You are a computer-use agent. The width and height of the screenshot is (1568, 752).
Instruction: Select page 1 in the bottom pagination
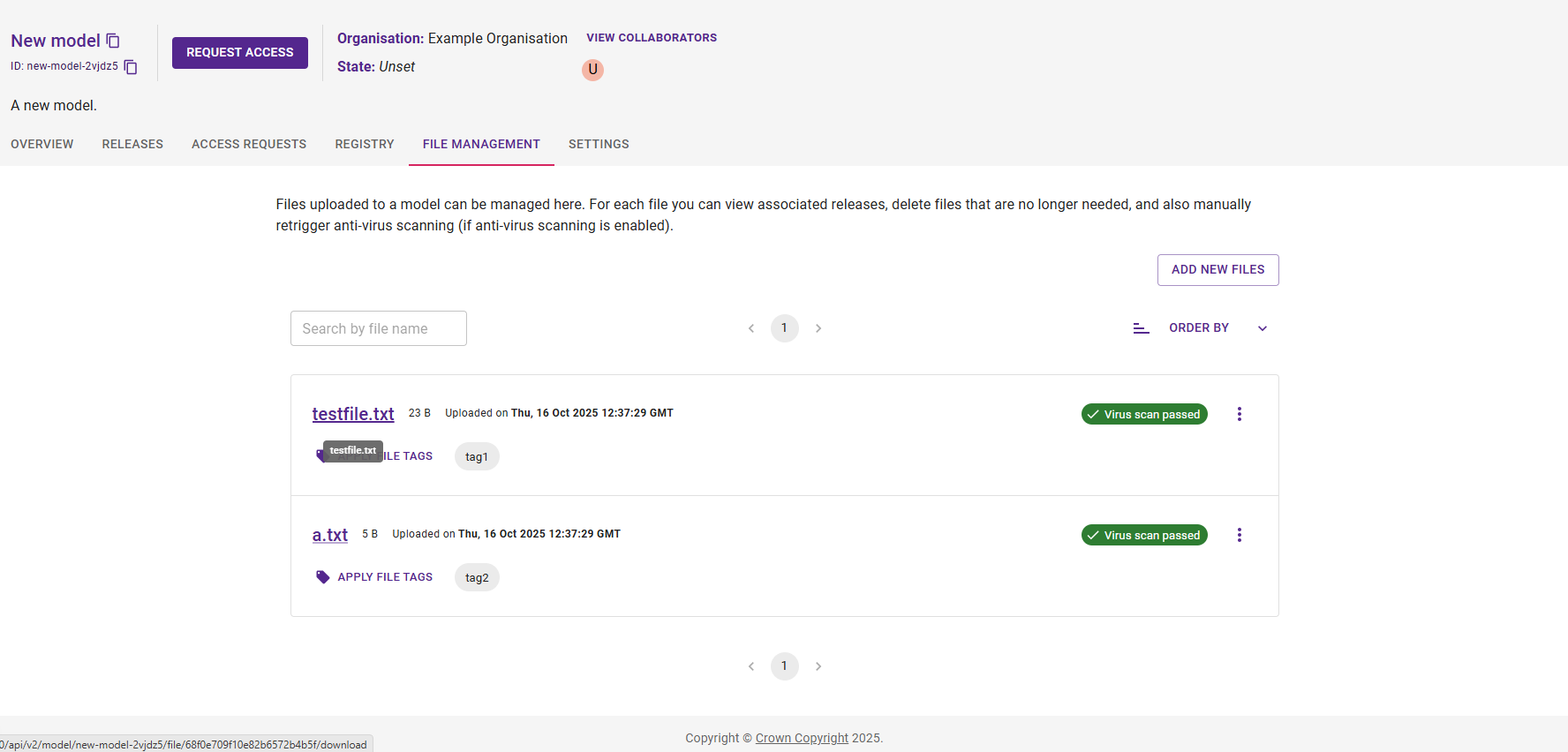point(784,666)
